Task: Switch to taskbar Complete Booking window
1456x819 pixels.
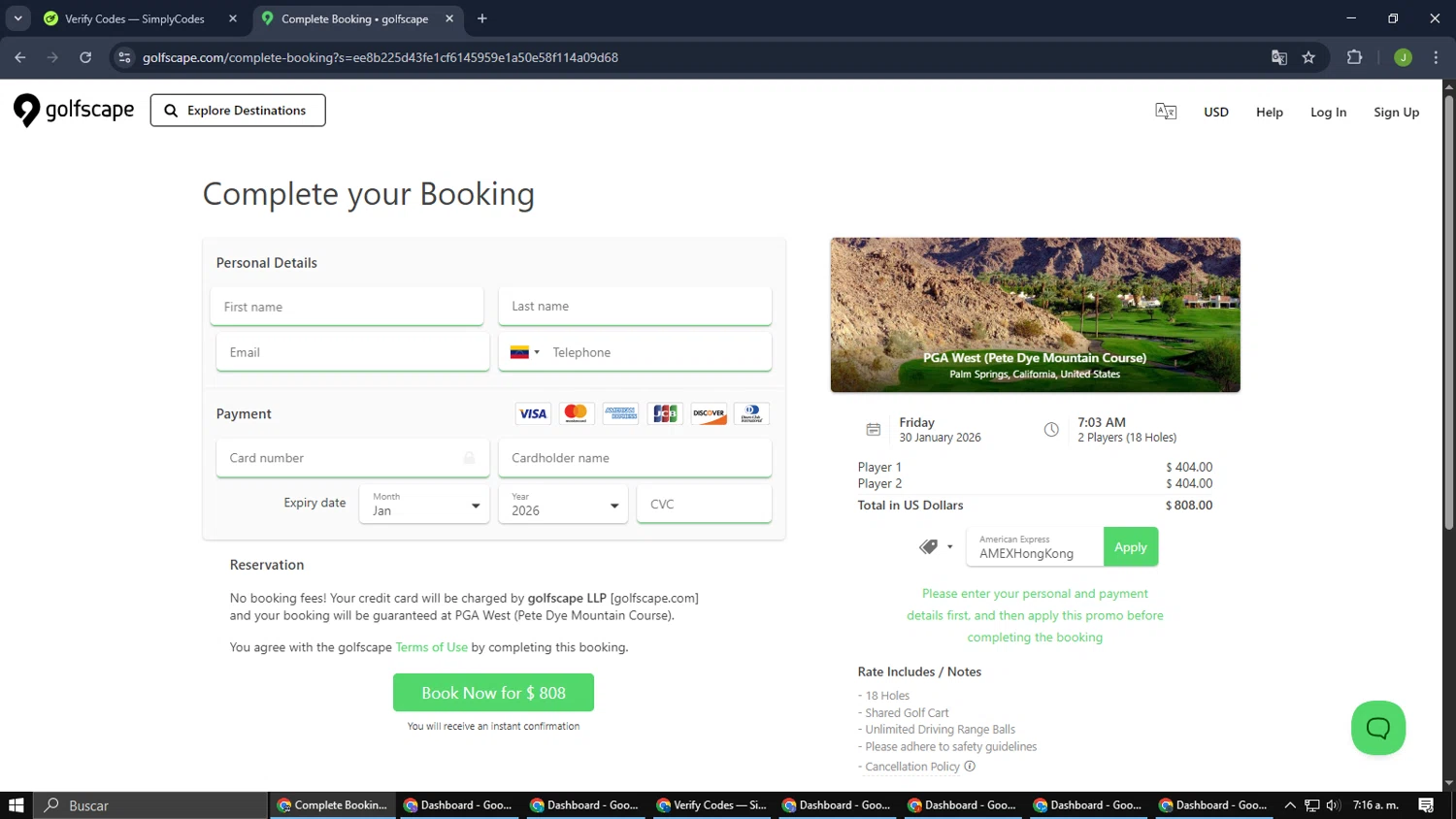Action: 332,805
